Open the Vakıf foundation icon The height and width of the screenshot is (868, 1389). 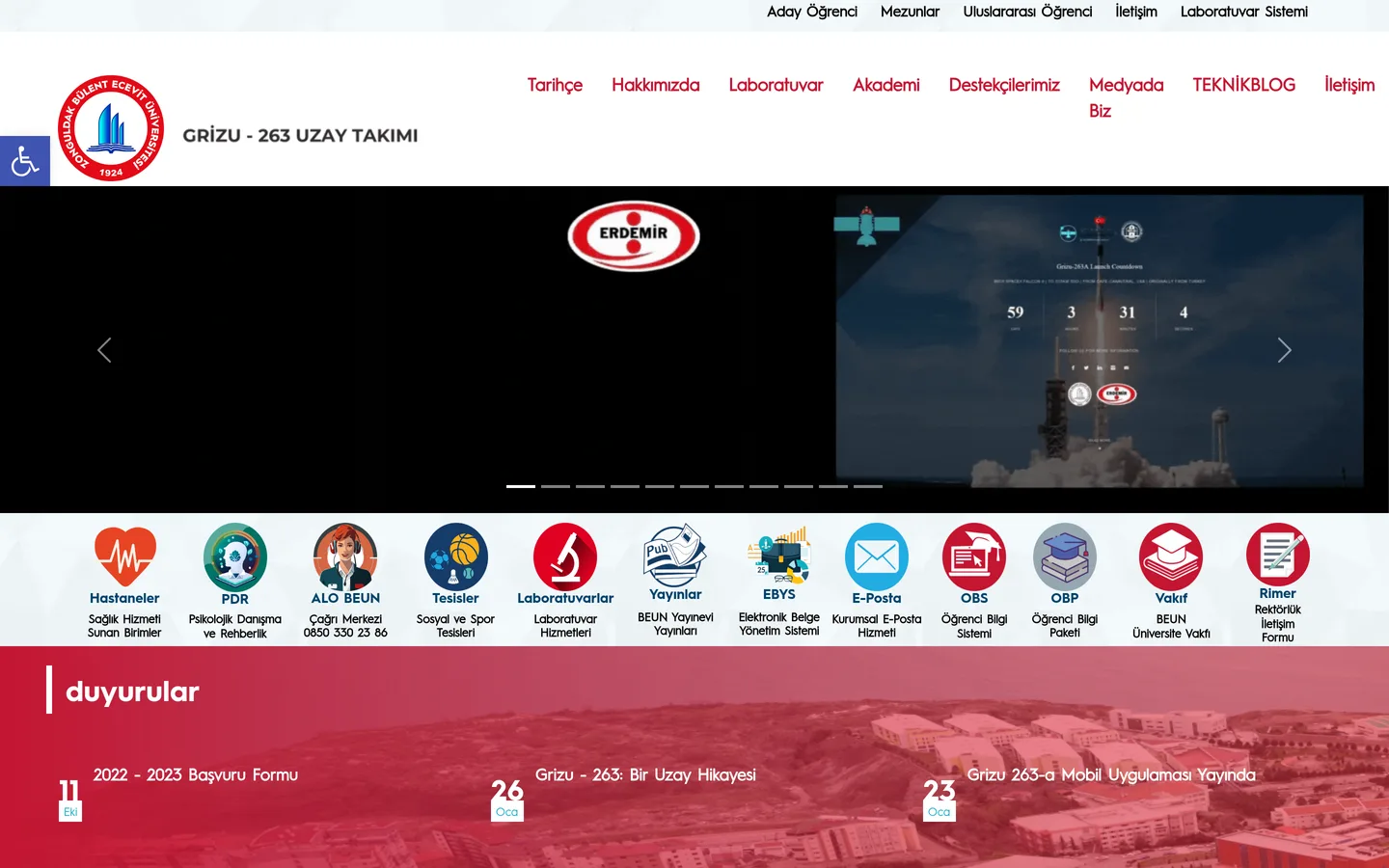(x=1171, y=556)
